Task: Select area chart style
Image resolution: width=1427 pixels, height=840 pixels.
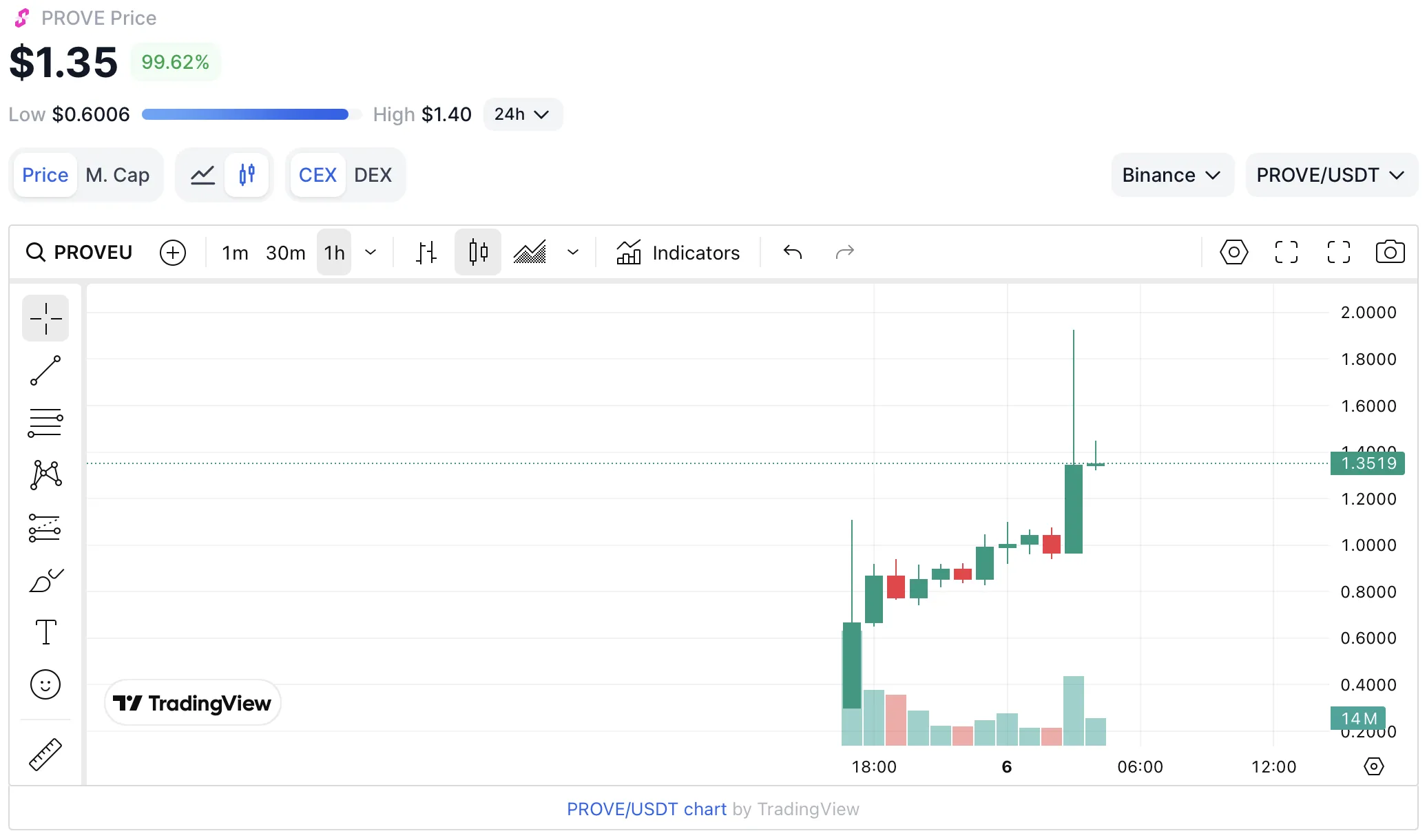Action: 530,253
